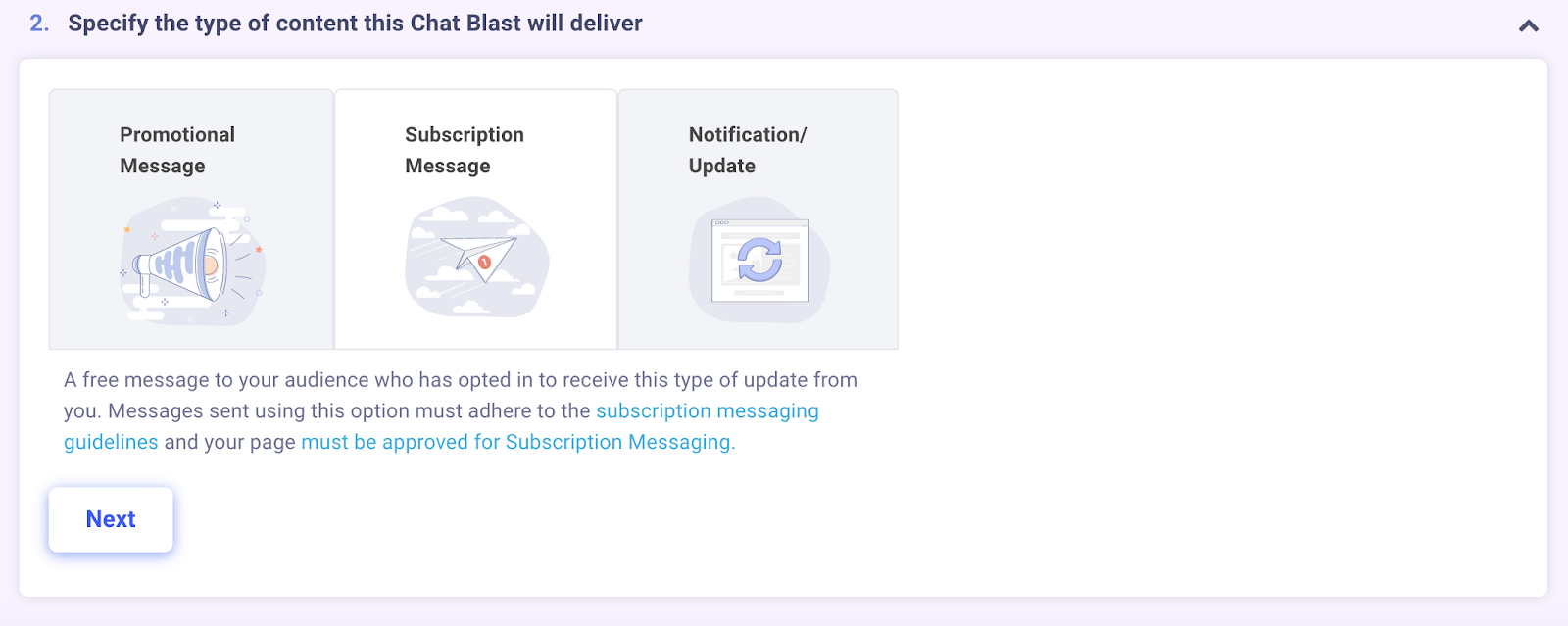Click the "Promotional Message" label text
This screenshot has width=1568, height=626.
177,150
